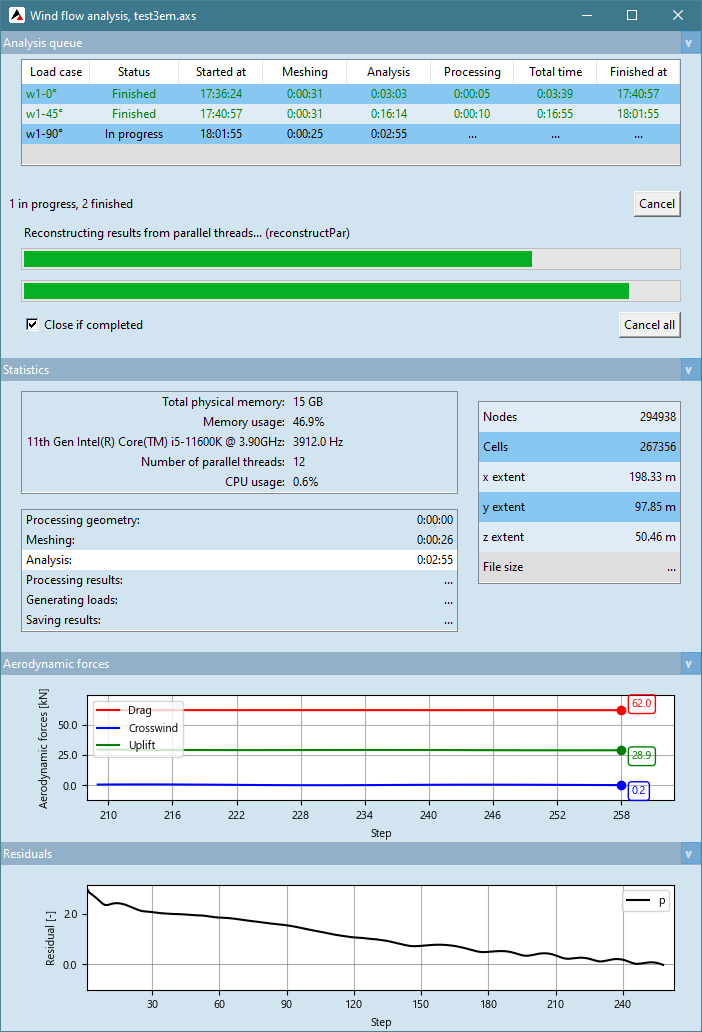Click the red Drag value marker 62.0

coord(641,704)
